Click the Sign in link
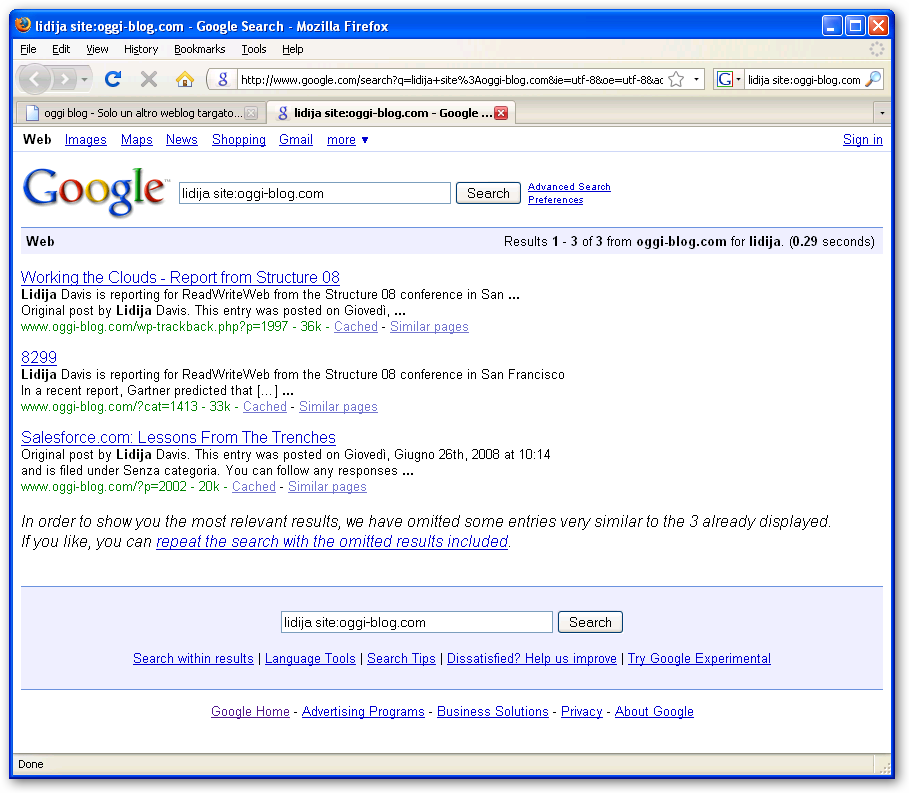 (862, 140)
